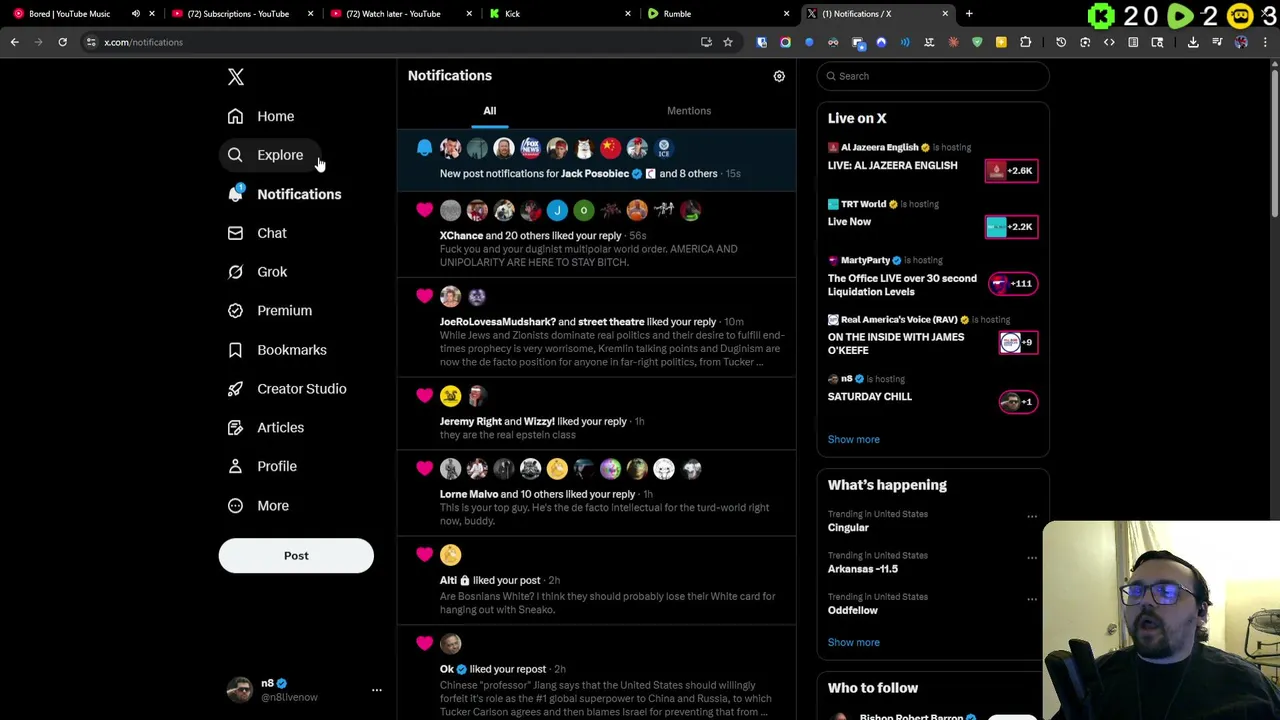Go to Profile page
This screenshot has height=720, width=1280.
click(262, 466)
